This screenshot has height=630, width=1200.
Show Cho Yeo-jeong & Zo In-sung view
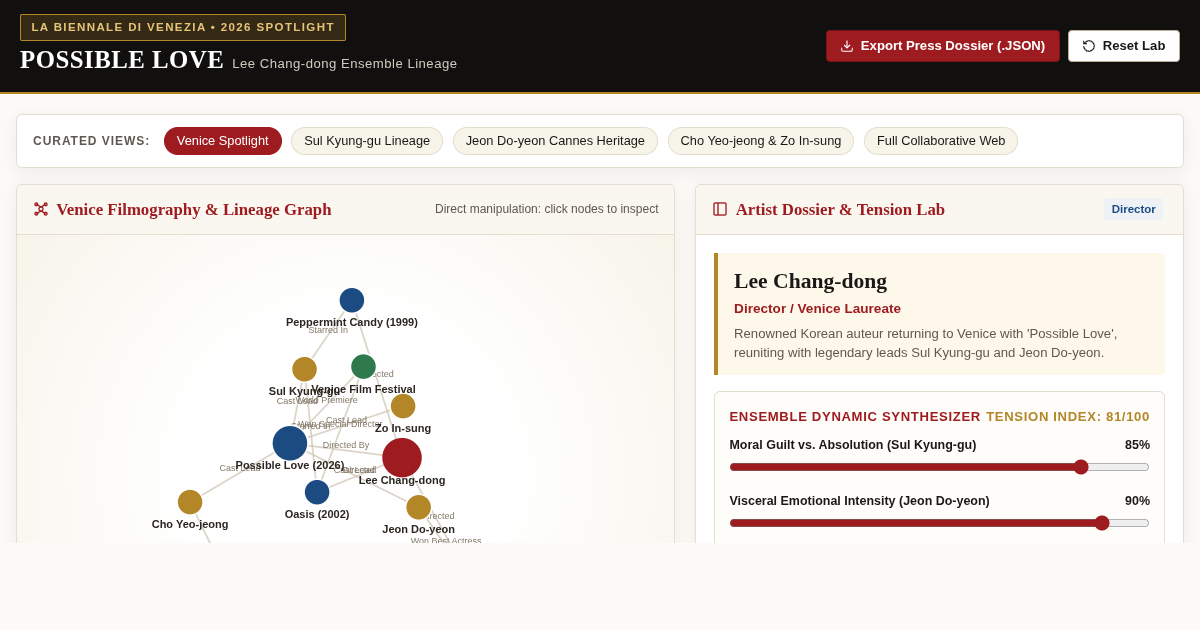(761, 141)
